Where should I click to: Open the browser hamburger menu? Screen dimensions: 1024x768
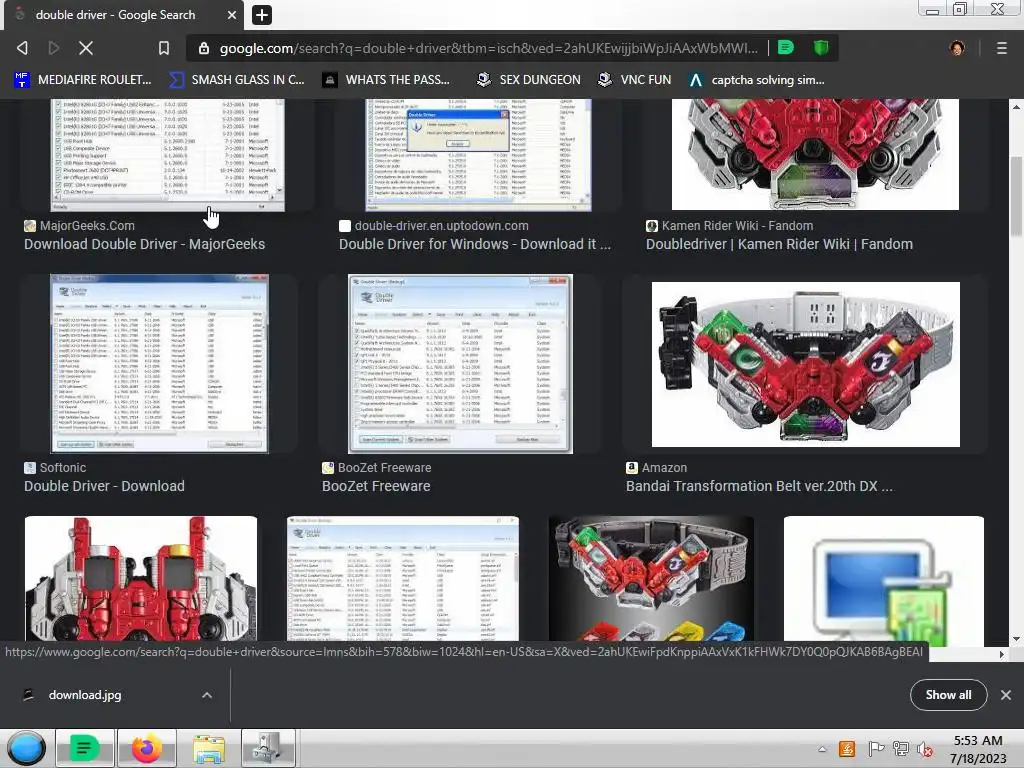(1002, 48)
